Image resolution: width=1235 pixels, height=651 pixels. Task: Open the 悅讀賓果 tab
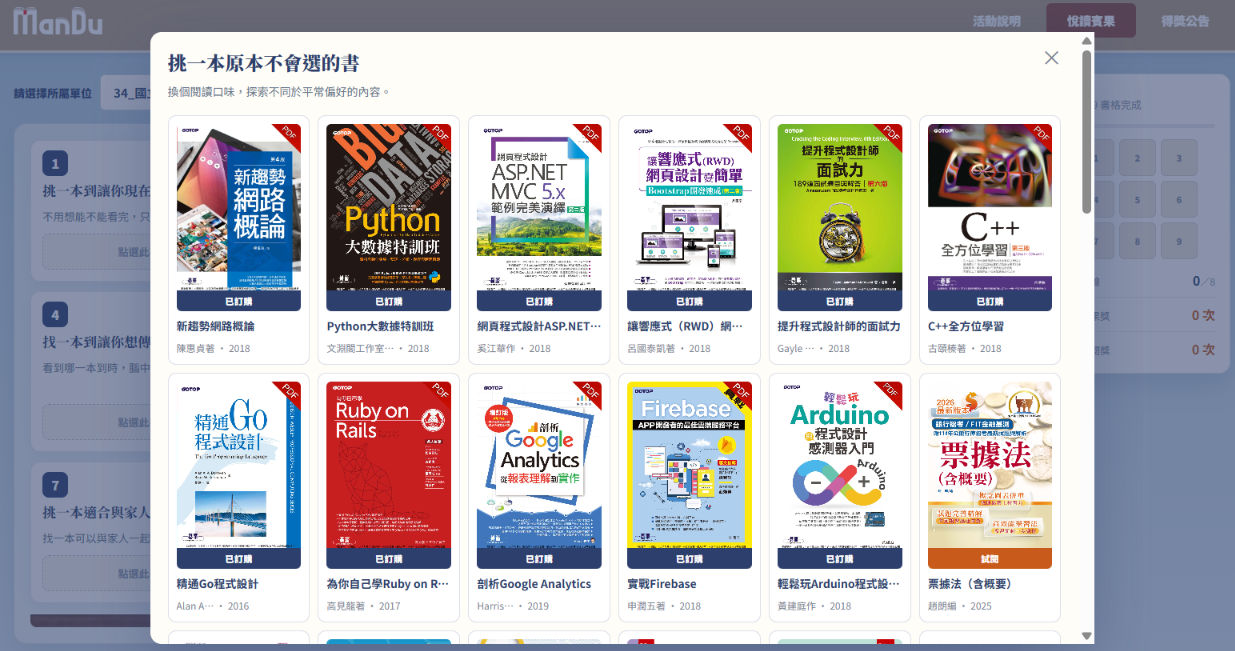coord(1091,21)
